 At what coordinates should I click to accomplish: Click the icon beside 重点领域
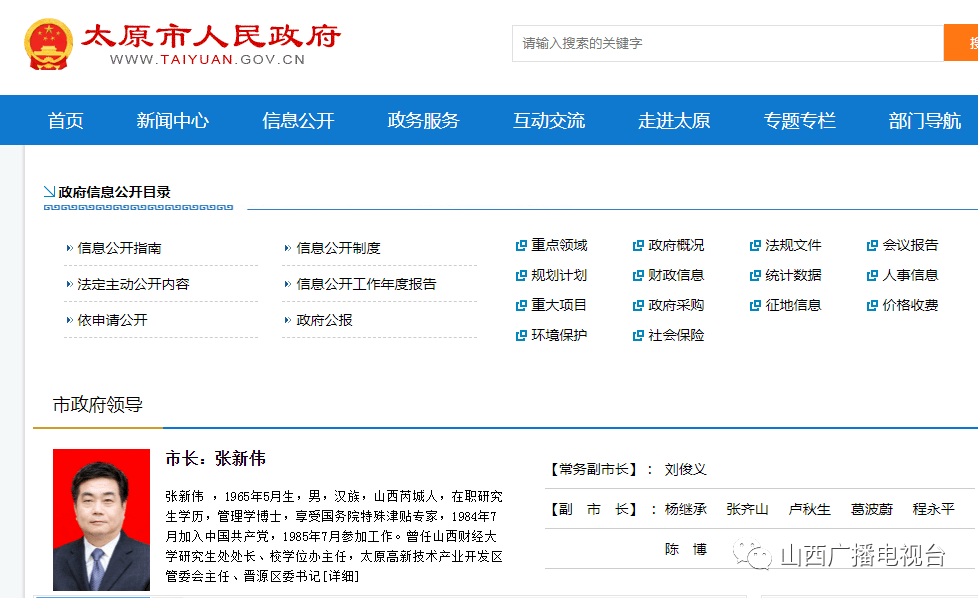[x=521, y=246]
